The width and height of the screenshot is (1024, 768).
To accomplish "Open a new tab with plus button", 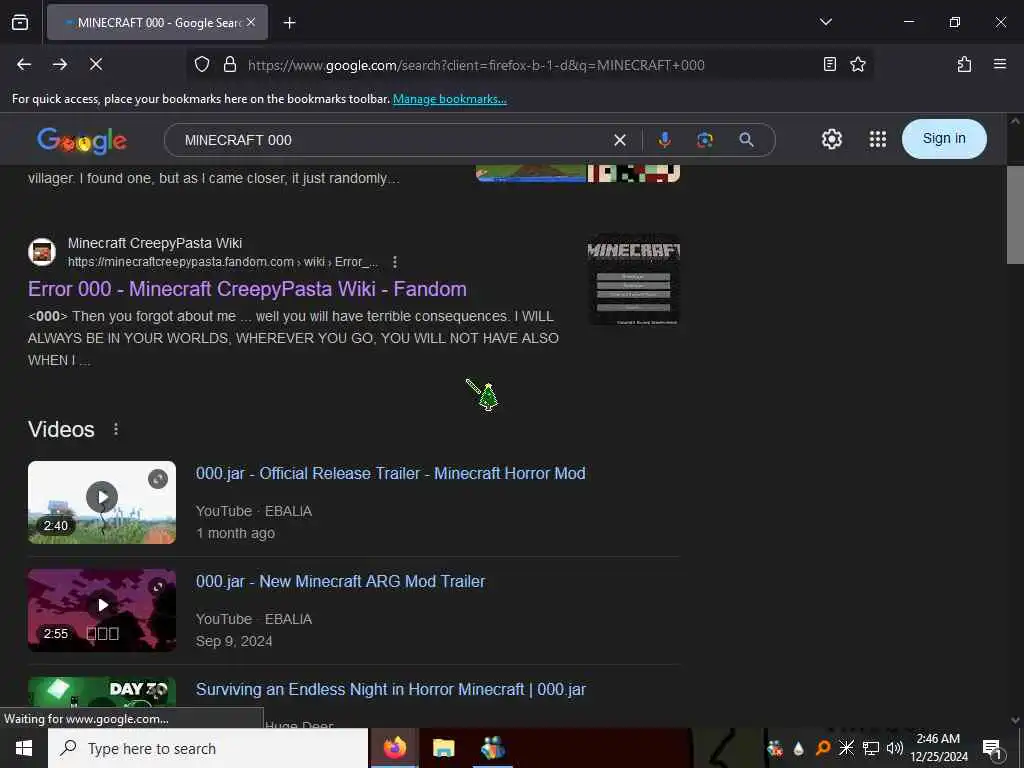I will pos(289,23).
